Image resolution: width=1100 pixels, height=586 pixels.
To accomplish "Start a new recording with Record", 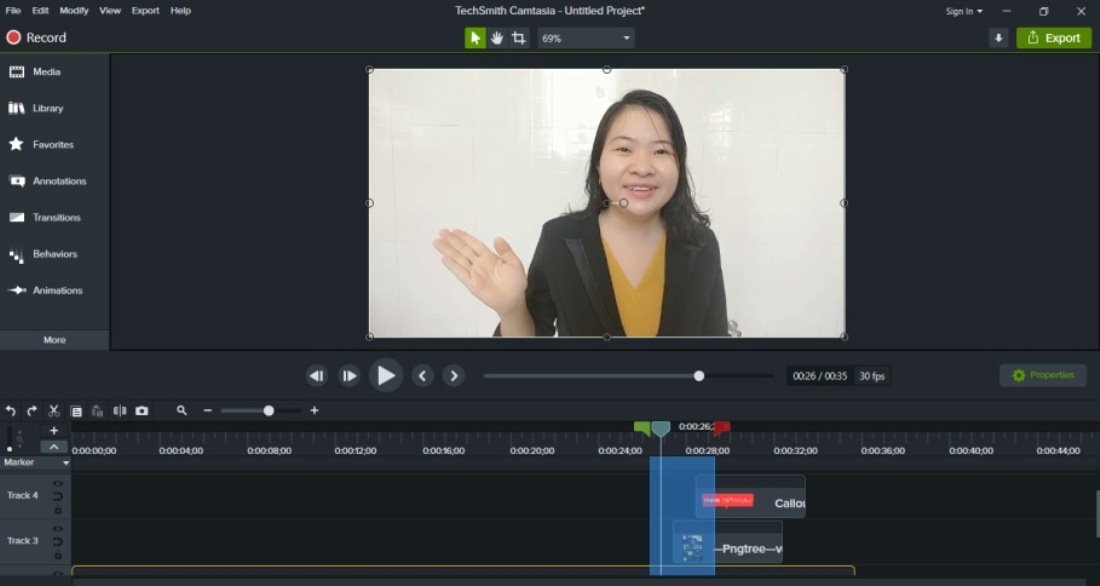I will [36, 38].
